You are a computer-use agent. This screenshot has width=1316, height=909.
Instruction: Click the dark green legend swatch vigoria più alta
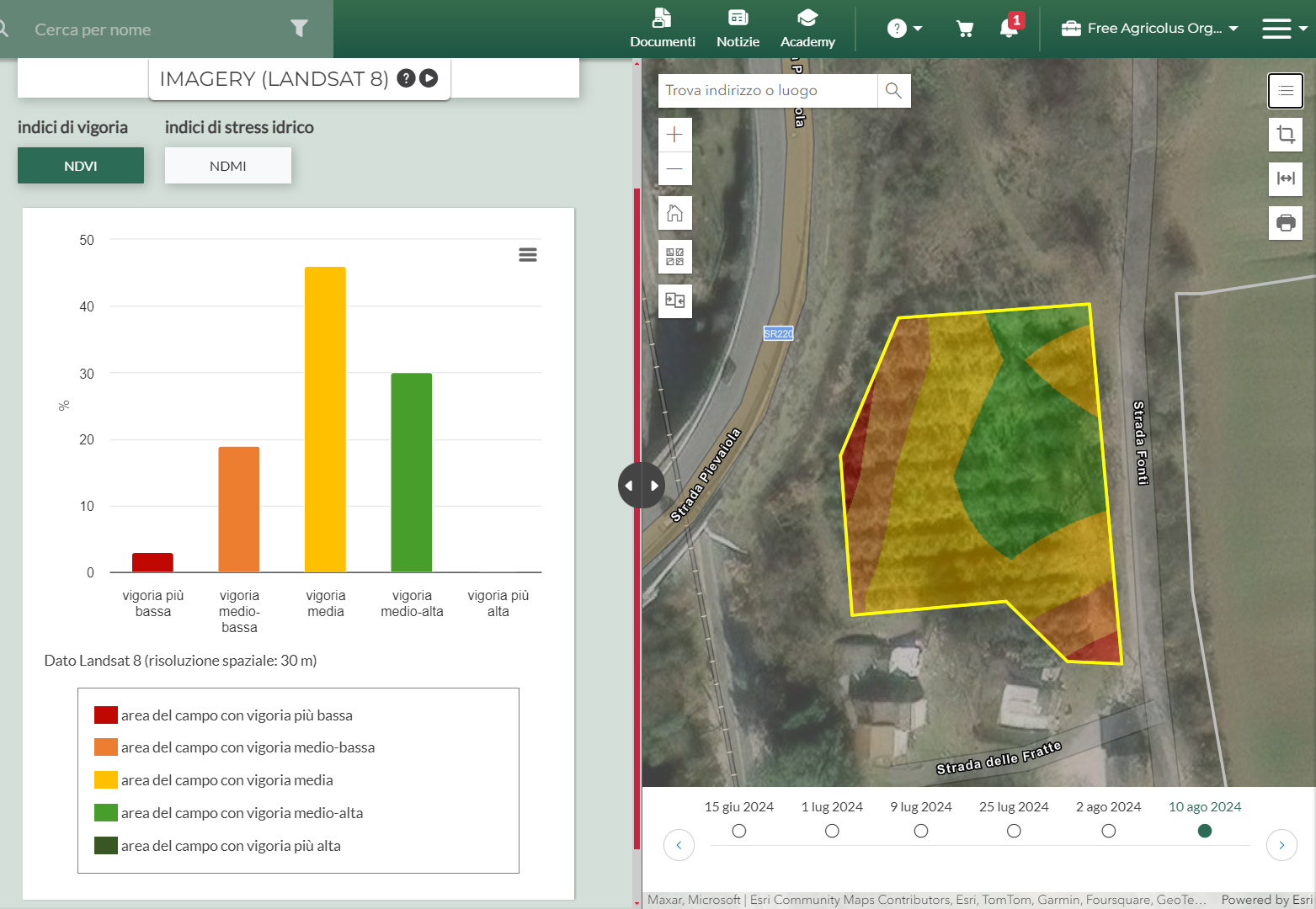point(106,846)
